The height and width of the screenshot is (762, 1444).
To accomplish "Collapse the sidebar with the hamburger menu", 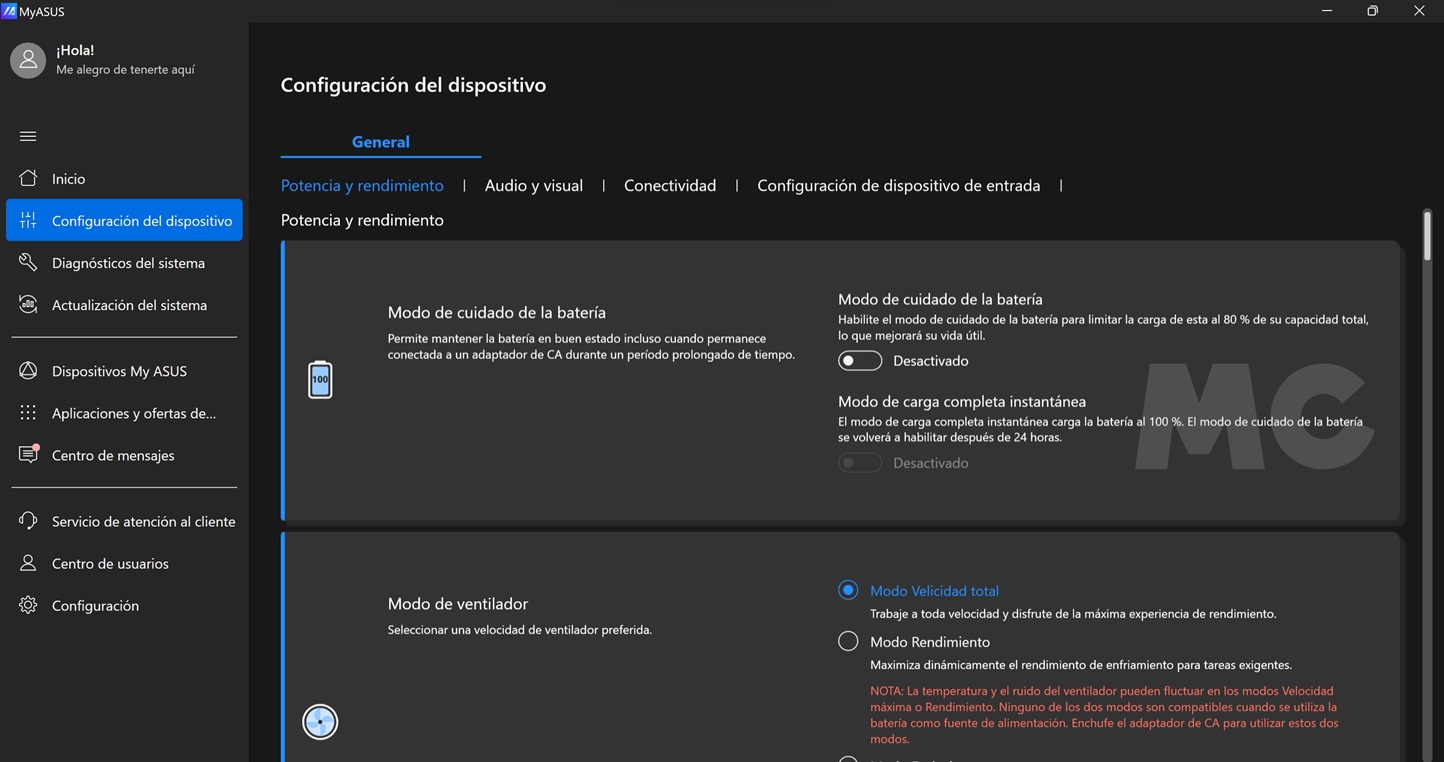I will point(28,136).
